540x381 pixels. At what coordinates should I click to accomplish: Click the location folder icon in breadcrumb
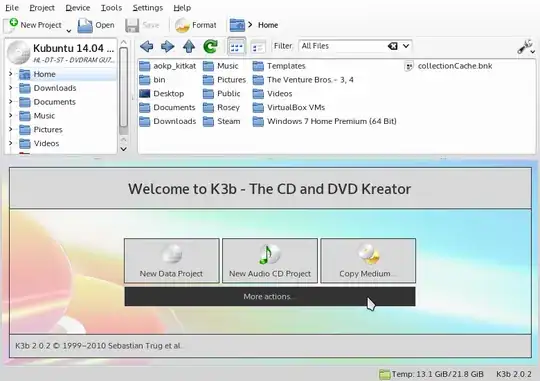tap(237, 25)
